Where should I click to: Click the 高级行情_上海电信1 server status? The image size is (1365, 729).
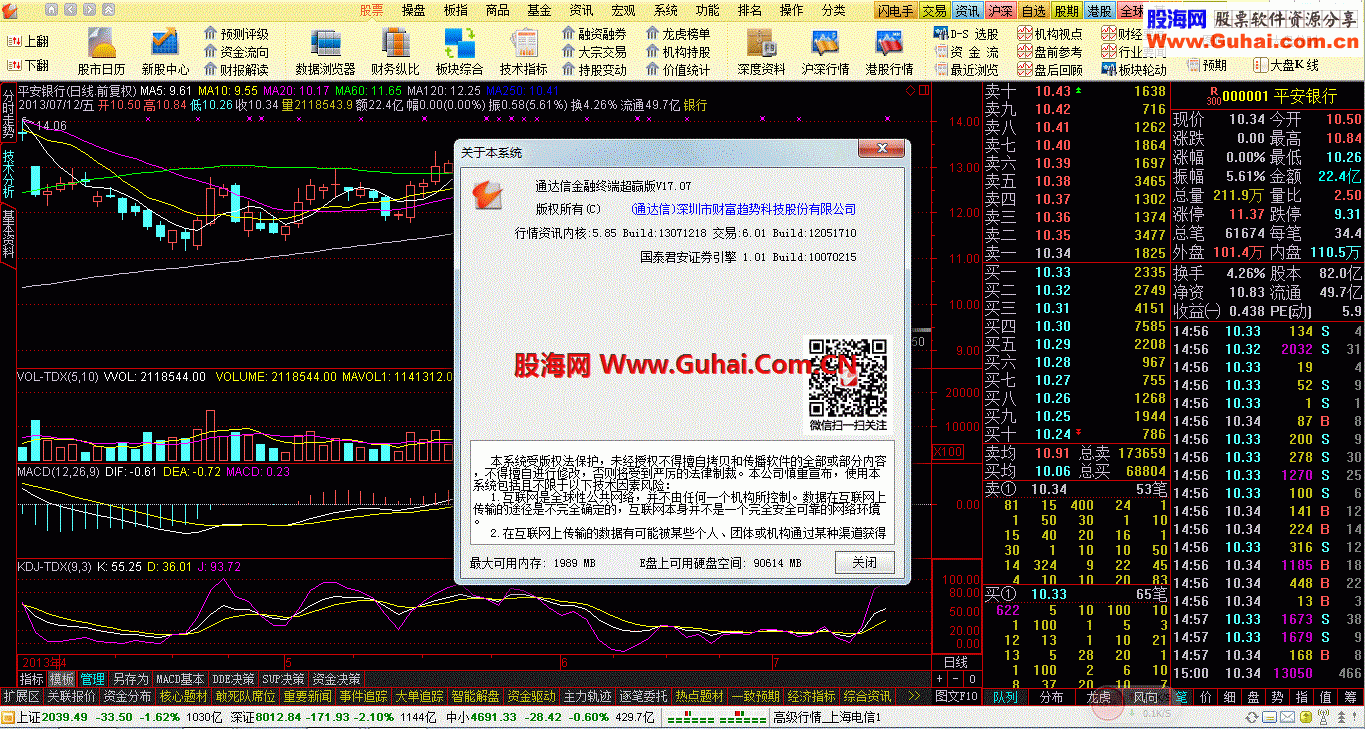click(826, 717)
